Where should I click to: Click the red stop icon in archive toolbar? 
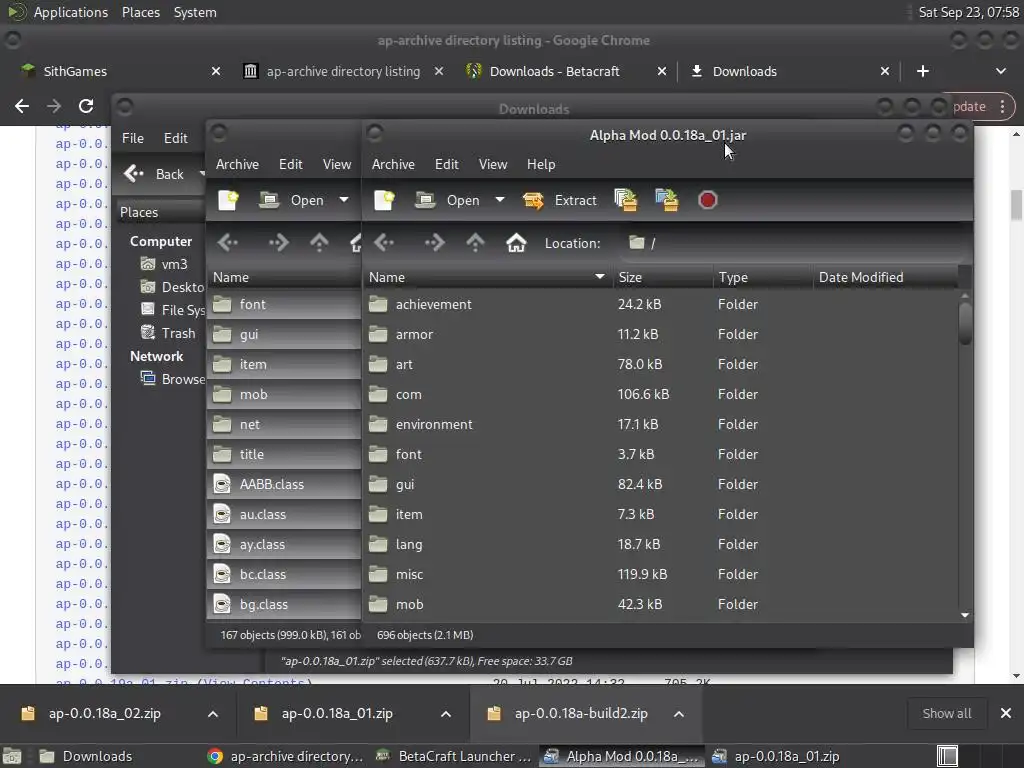[707, 200]
